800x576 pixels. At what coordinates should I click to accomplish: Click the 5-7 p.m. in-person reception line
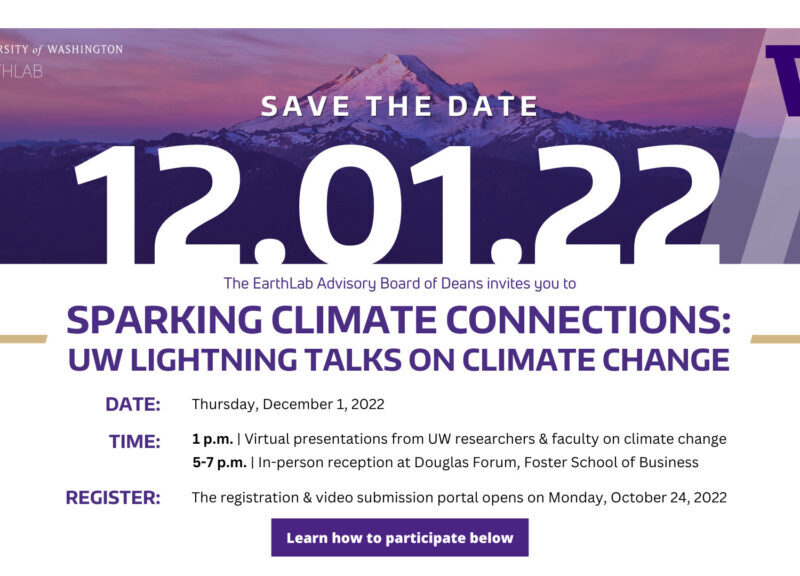click(445, 462)
